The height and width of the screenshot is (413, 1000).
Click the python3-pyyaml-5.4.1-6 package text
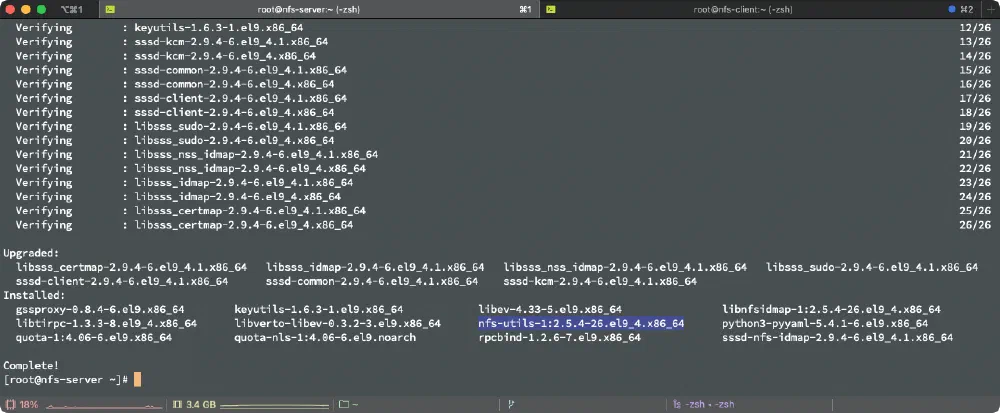(x=825, y=323)
